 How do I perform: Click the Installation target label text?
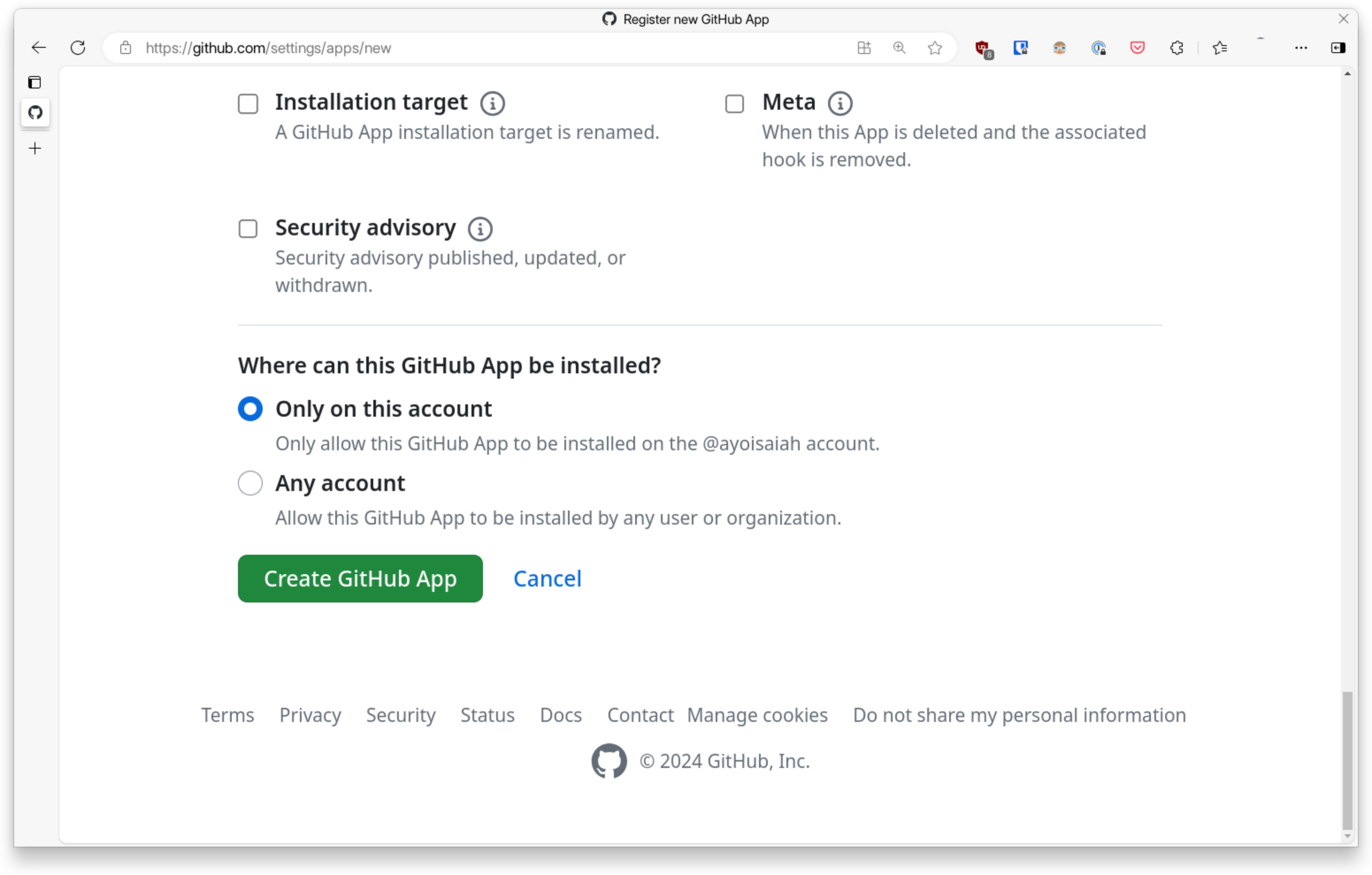(371, 103)
